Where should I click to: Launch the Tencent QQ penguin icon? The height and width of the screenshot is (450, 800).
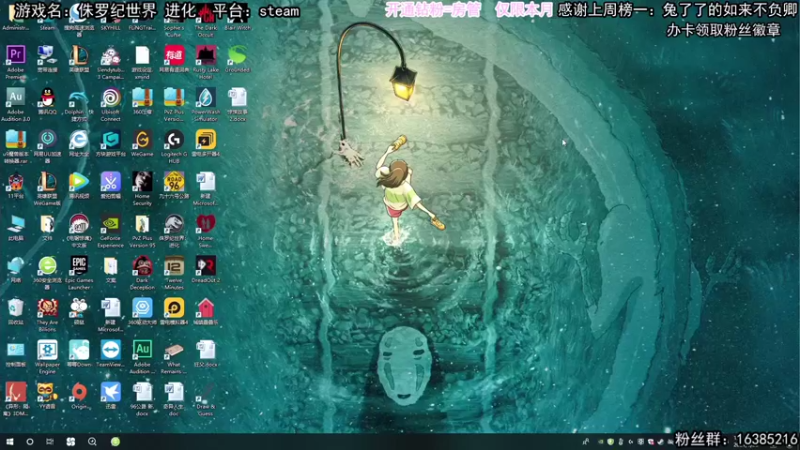[47, 97]
